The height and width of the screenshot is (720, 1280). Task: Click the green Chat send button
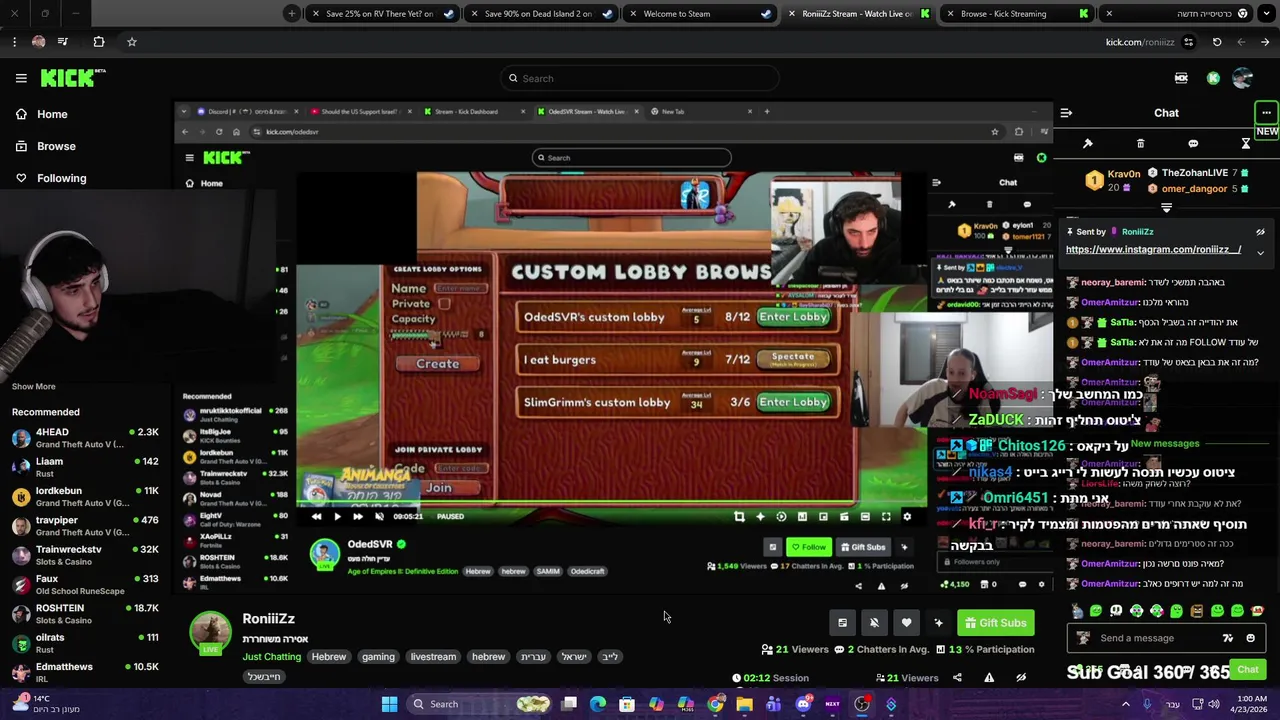(1247, 669)
